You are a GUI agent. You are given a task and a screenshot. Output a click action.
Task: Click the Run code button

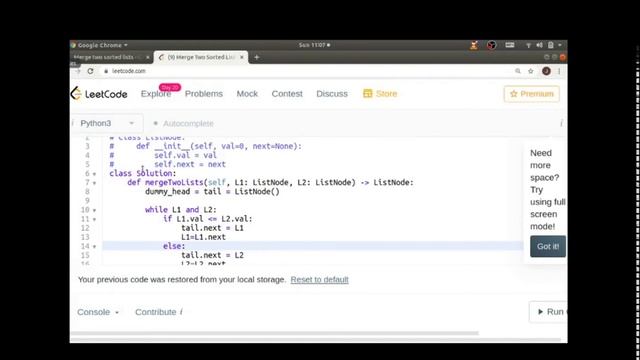[548, 312]
